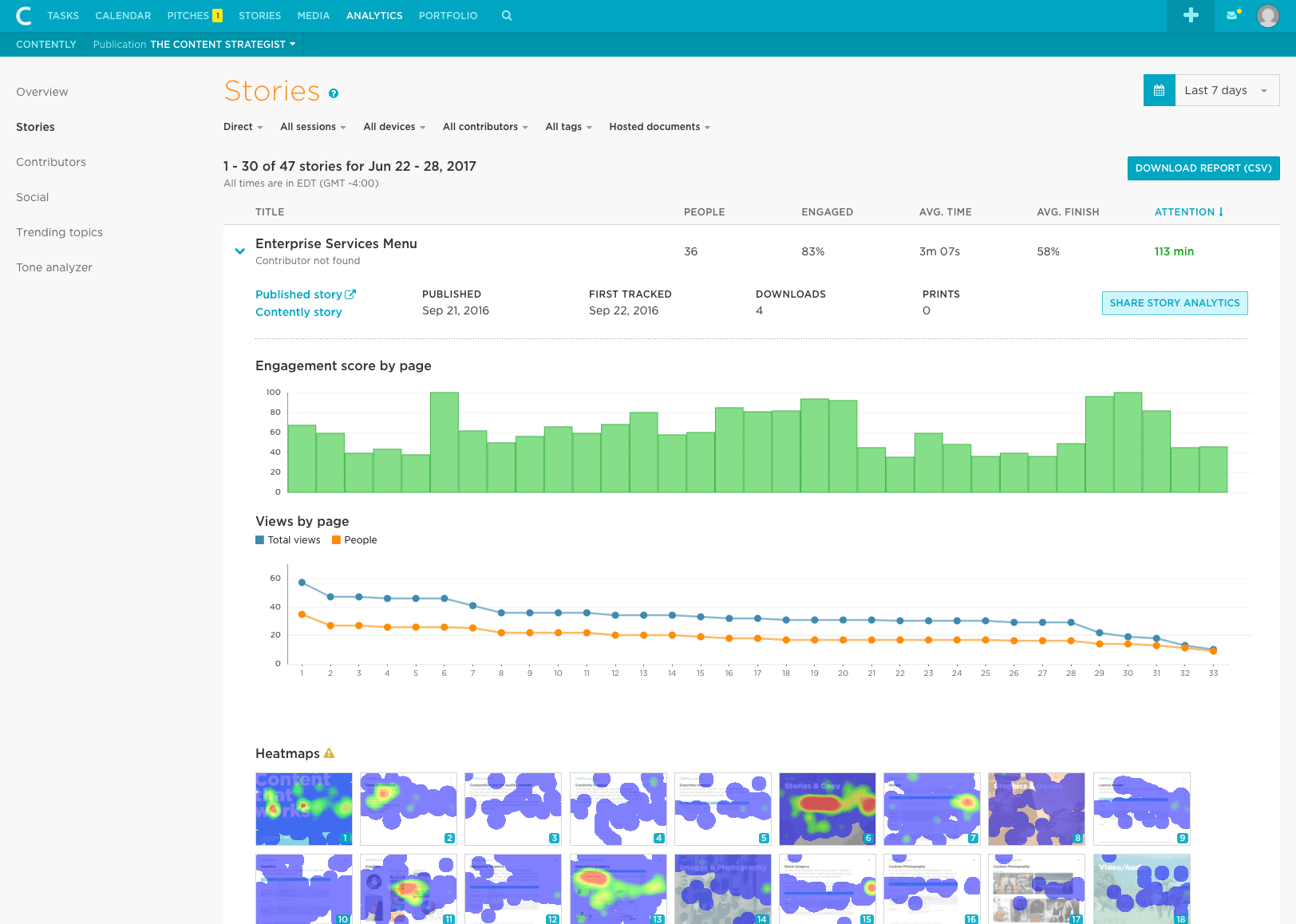Toggle Total views legend series
Image resolution: width=1296 pixels, height=924 pixels.
288,540
